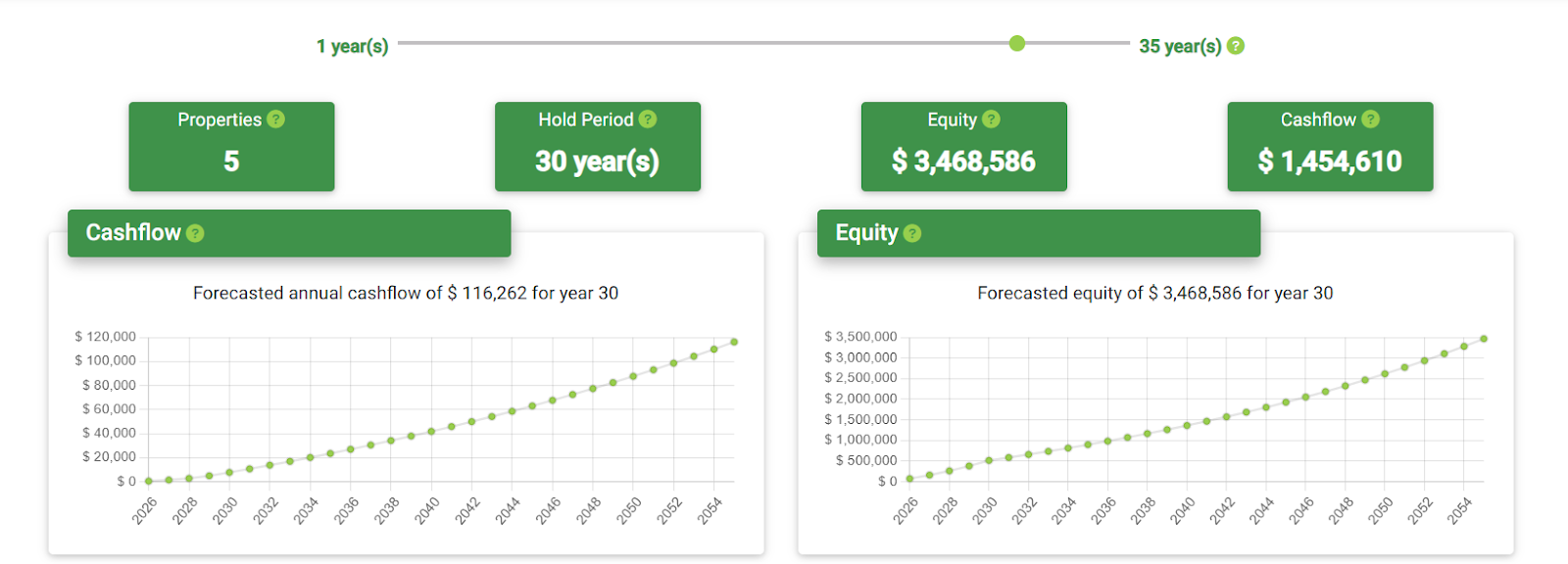The width and height of the screenshot is (1568, 564).
Task: Click the Properties card showing 5
Action: coord(231,147)
